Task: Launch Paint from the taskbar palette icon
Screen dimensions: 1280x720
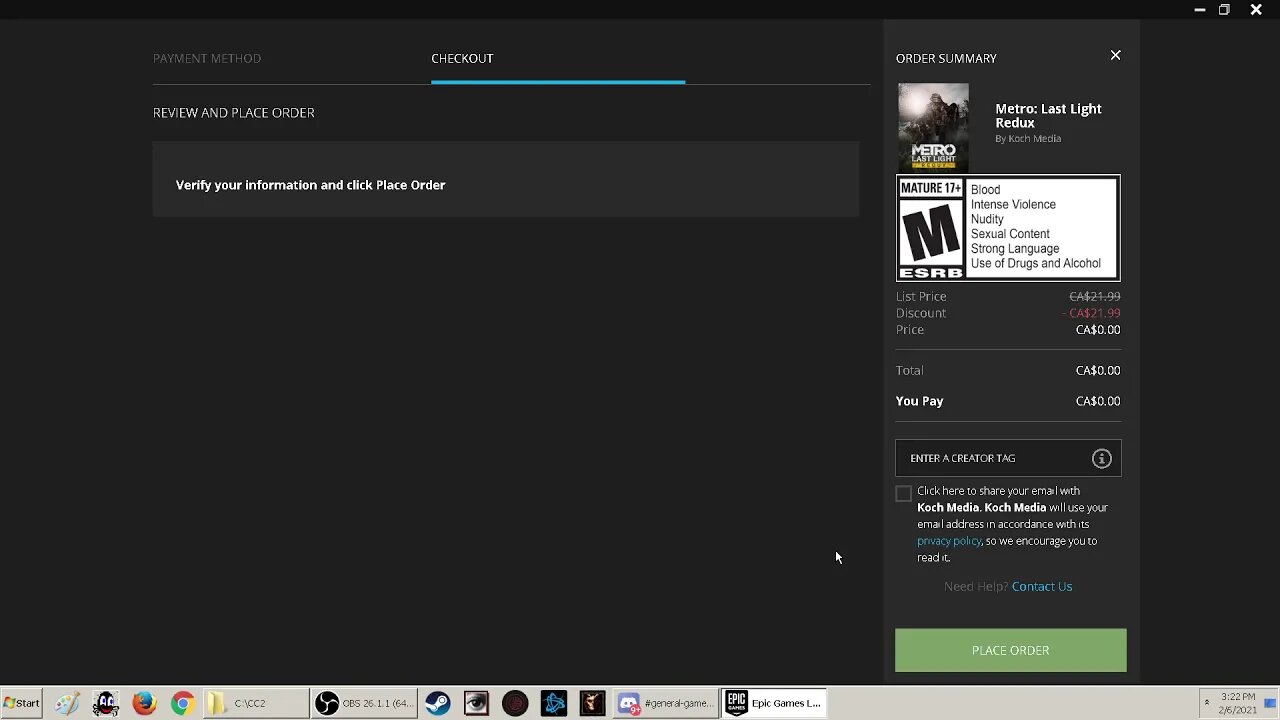Action: pos(67,703)
